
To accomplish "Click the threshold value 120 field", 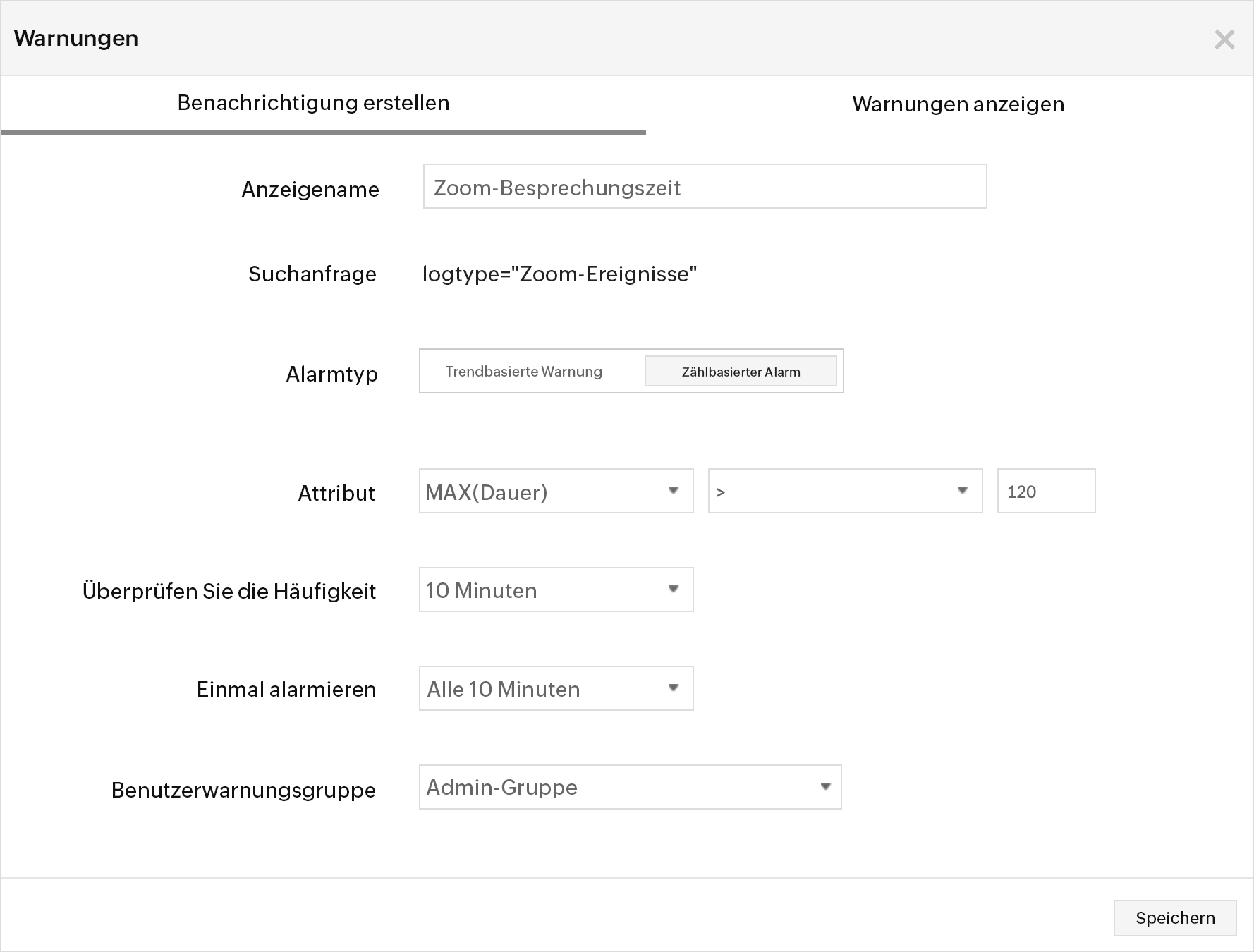I will point(1046,491).
